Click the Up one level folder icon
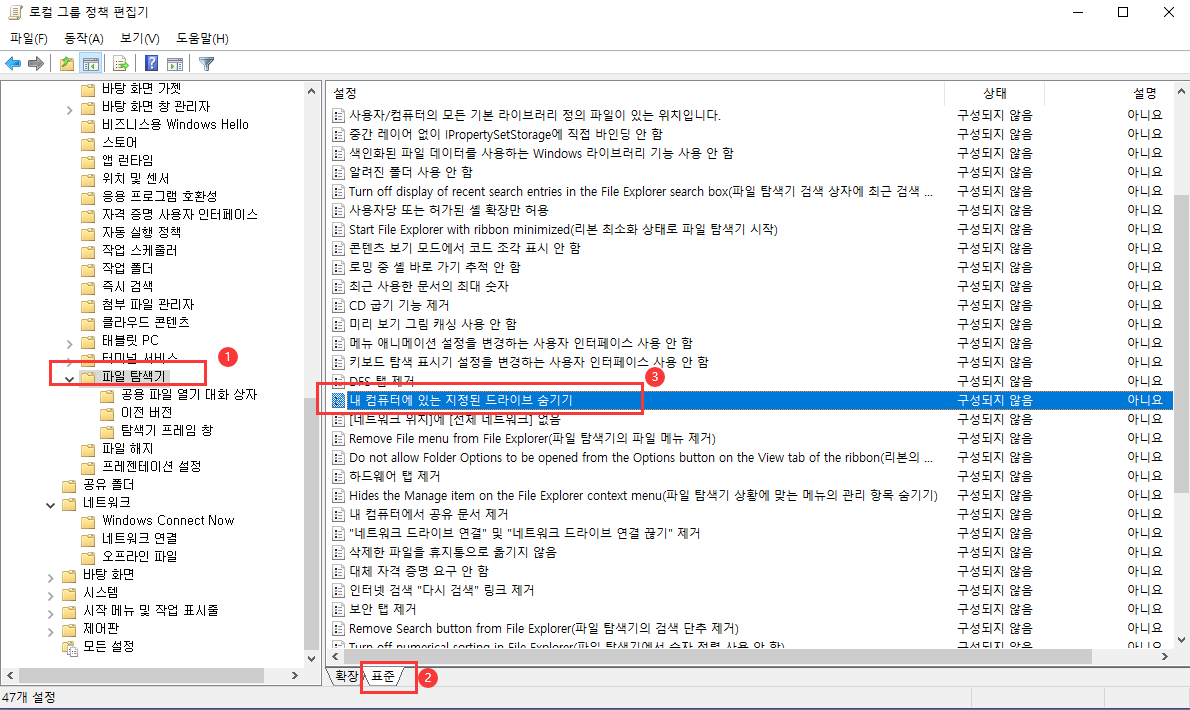The height and width of the screenshot is (710, 1190). tap(65, 63)
